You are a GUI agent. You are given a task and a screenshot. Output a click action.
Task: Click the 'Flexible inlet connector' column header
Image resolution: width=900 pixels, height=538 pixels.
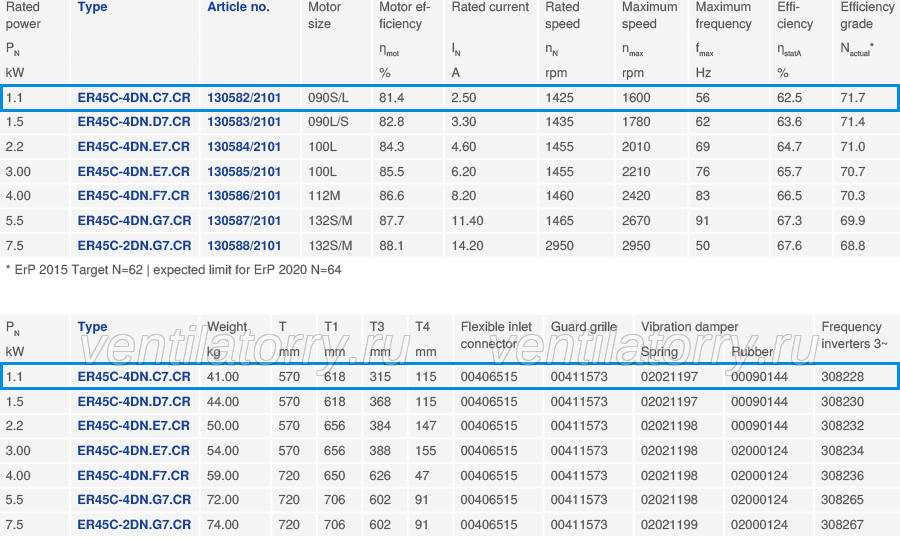[496, 335]
